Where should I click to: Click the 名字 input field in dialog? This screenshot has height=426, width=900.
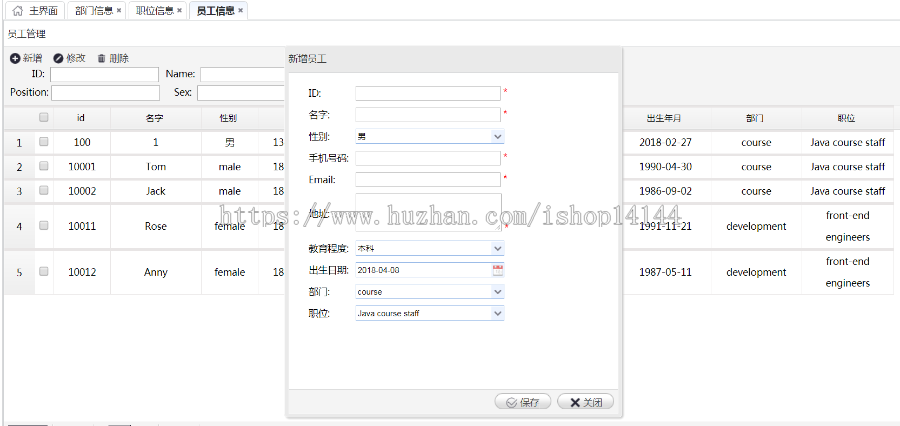pos(428,114)
